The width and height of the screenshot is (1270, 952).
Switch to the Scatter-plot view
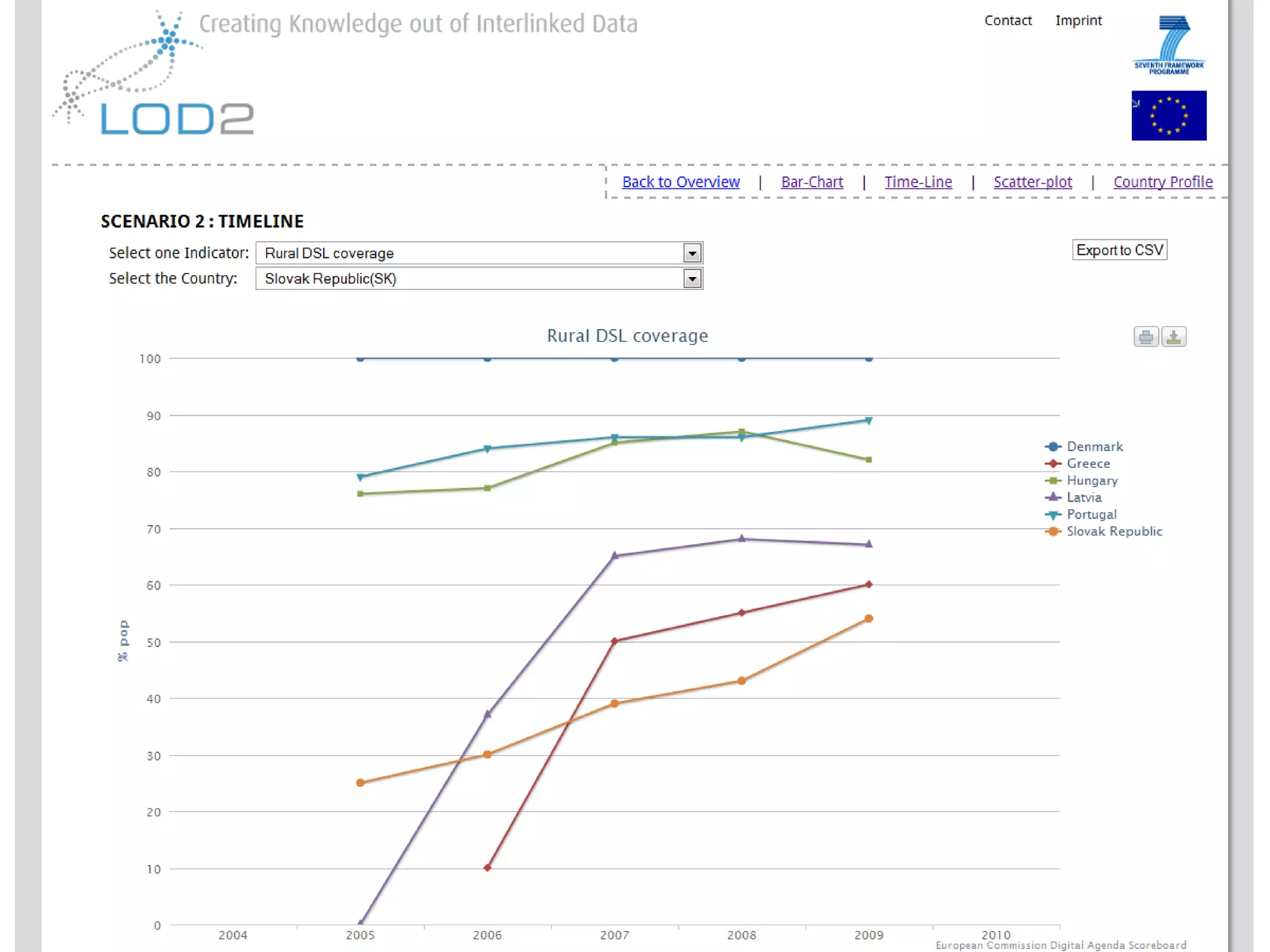tap(1032, 182)
